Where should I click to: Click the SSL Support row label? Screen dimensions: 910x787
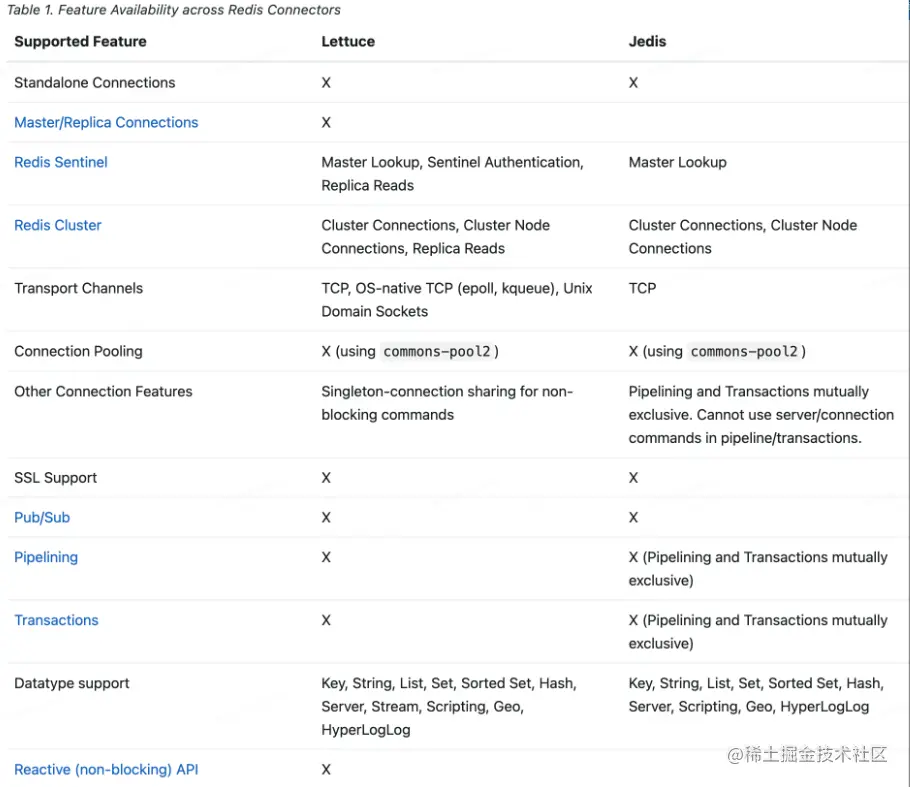(56, 477)
